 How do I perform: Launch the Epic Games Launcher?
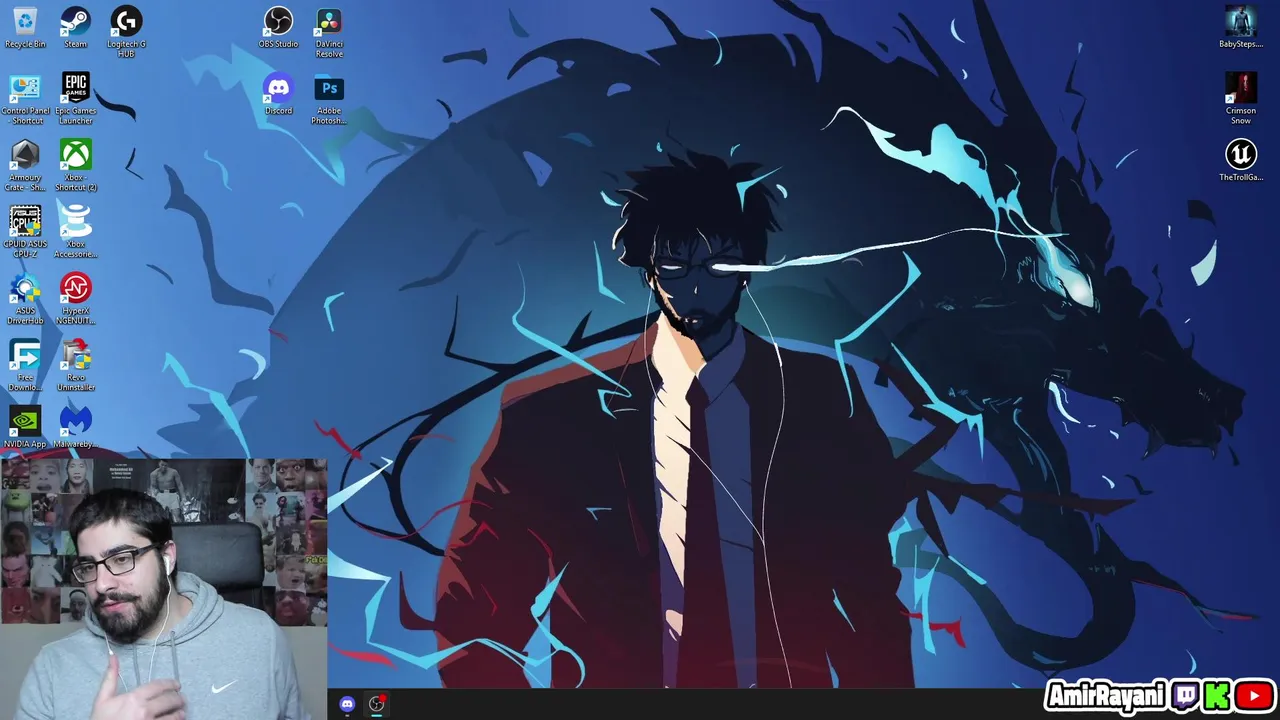[76, 99]
